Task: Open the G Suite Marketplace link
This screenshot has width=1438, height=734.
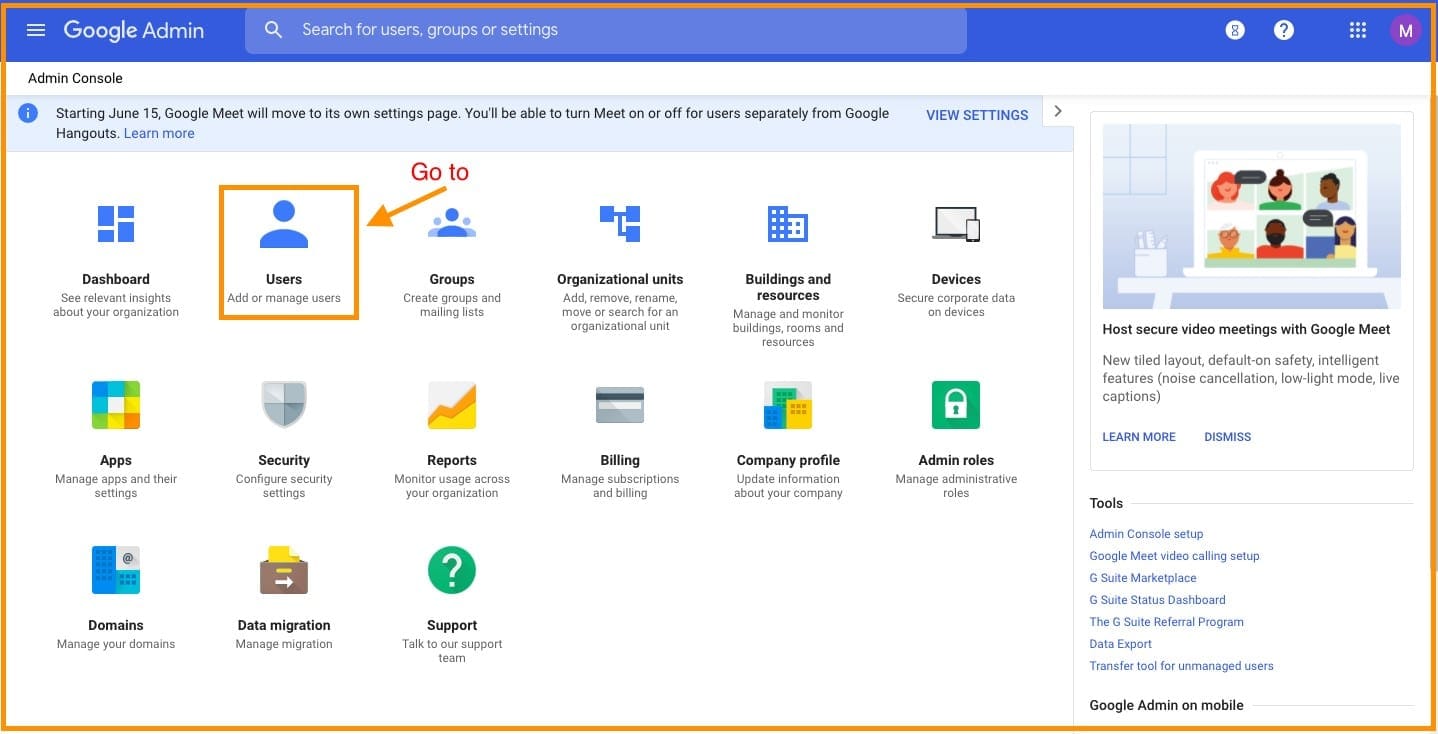Action: pyautogui.click(x=1142, y=578)
